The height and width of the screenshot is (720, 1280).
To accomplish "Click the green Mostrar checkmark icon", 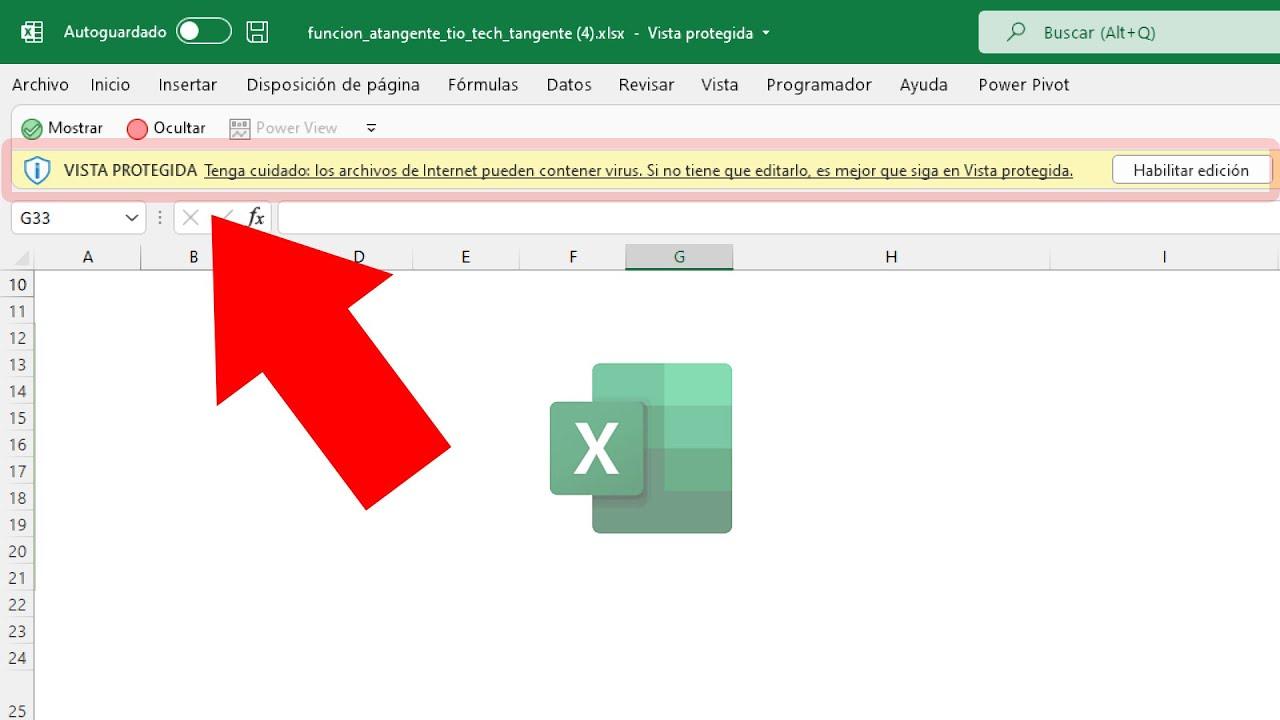I will tap(32, 129).
